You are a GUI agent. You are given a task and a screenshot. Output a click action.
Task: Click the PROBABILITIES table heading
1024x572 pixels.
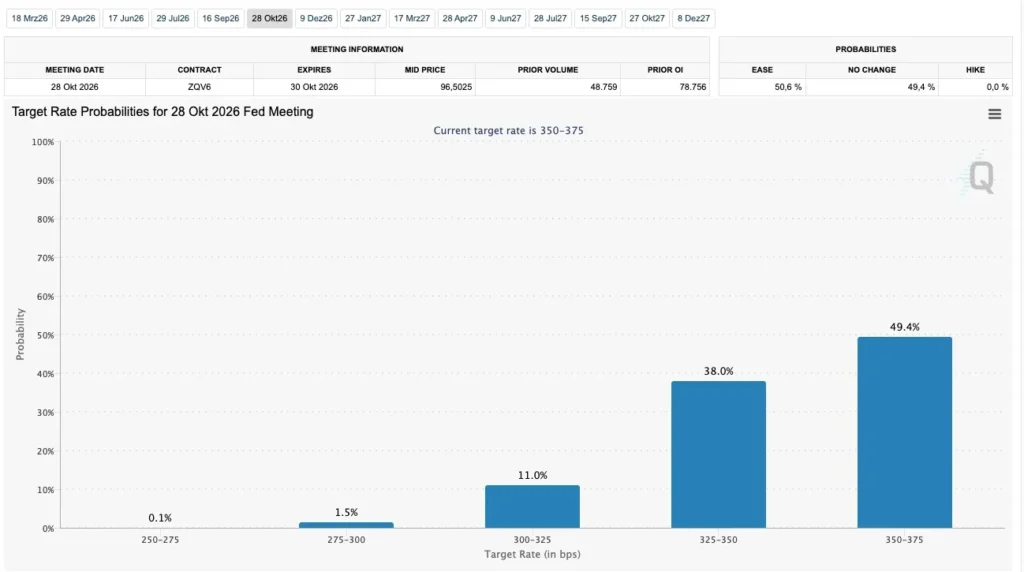point(865,49)
